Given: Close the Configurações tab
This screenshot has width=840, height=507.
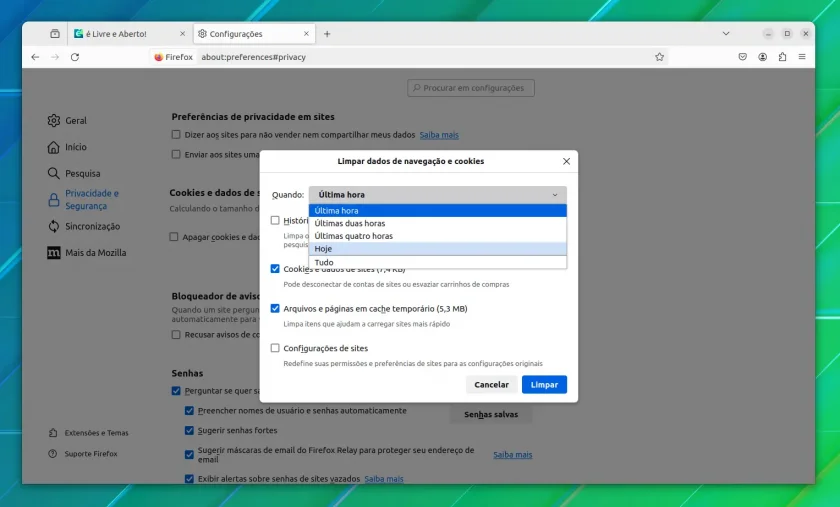Looking at the screenshot, I should tap(306, 34).
